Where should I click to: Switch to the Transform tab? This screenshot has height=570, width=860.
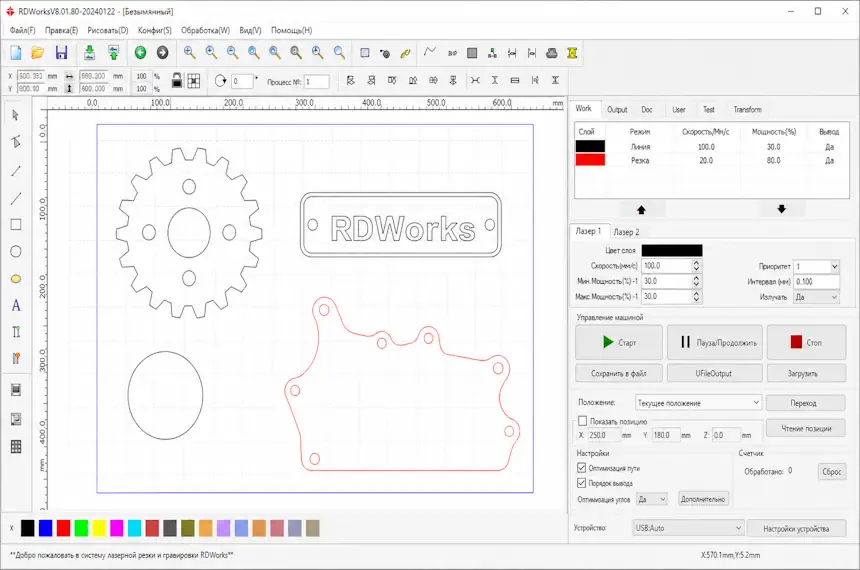click(747, 109)
